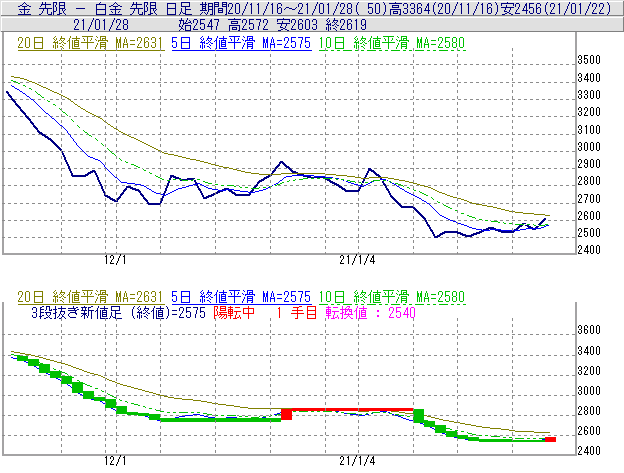This screenshot has height=473, width=624.
Task: Click the red 1 手目 text
Action: (297, 313)
